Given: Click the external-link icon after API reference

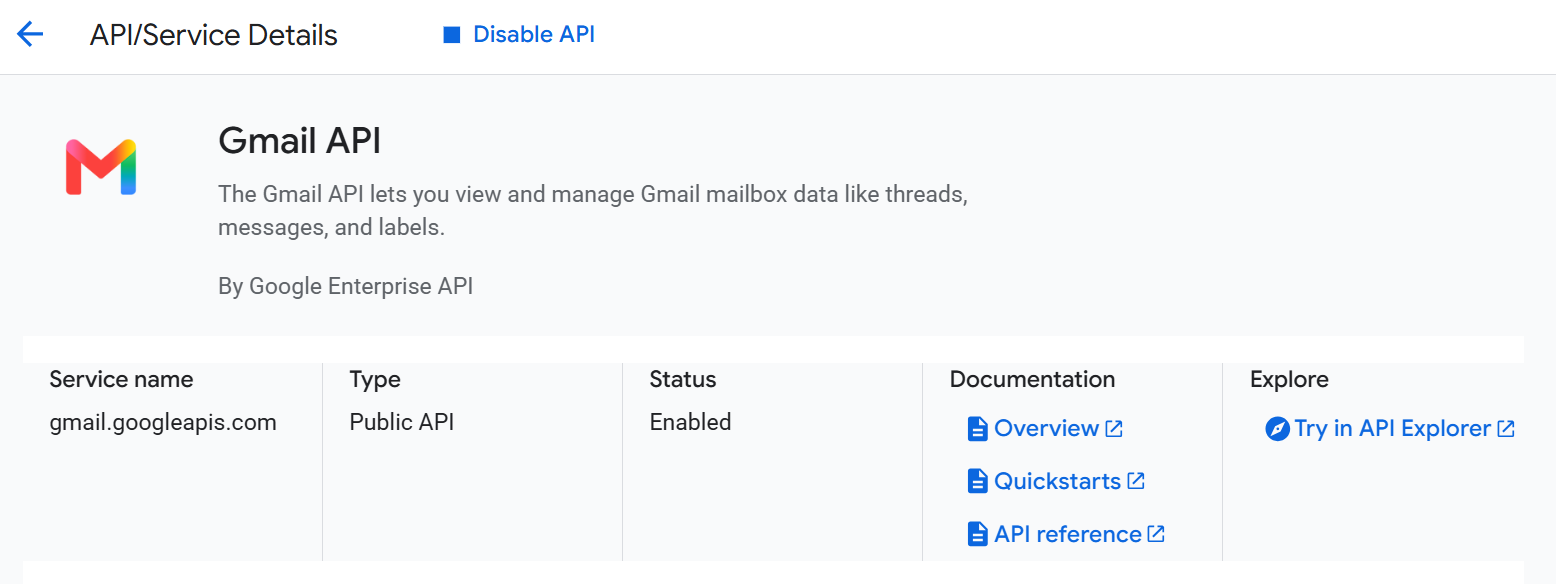Looking at the screenshot, I should click(x=1156, y=534).
